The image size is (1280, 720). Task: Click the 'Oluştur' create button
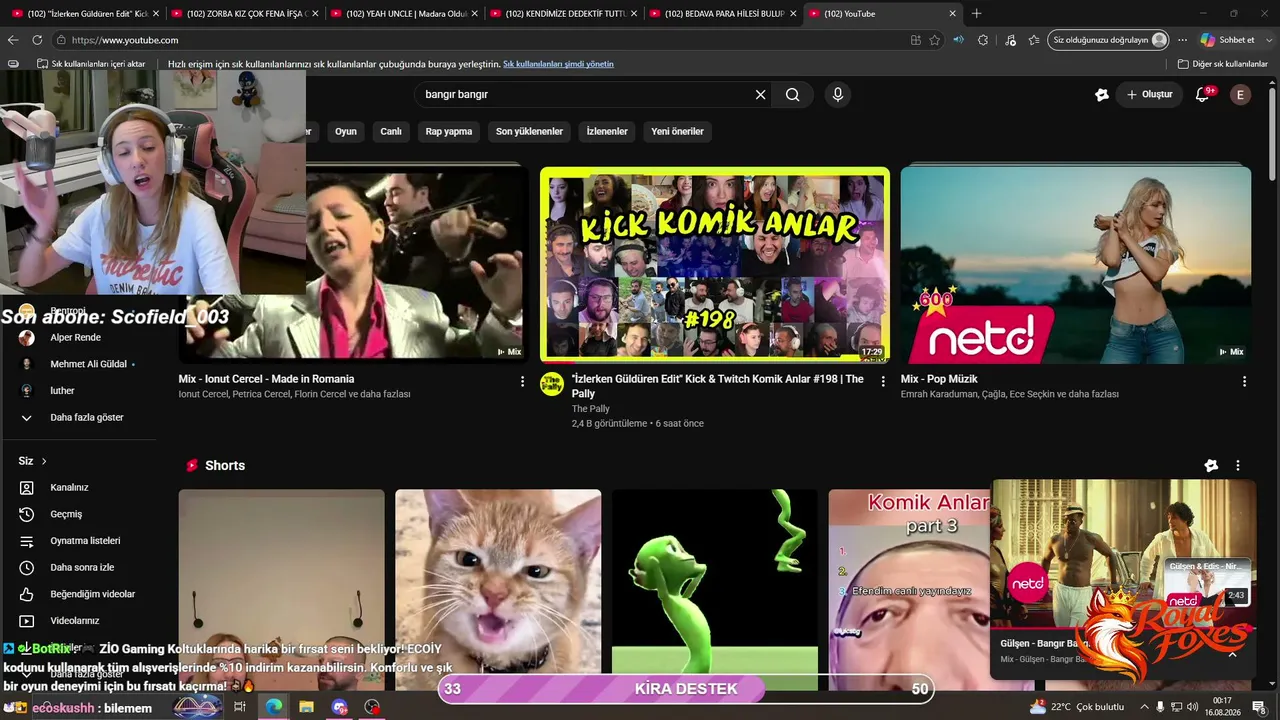[x=1149, y=94]
